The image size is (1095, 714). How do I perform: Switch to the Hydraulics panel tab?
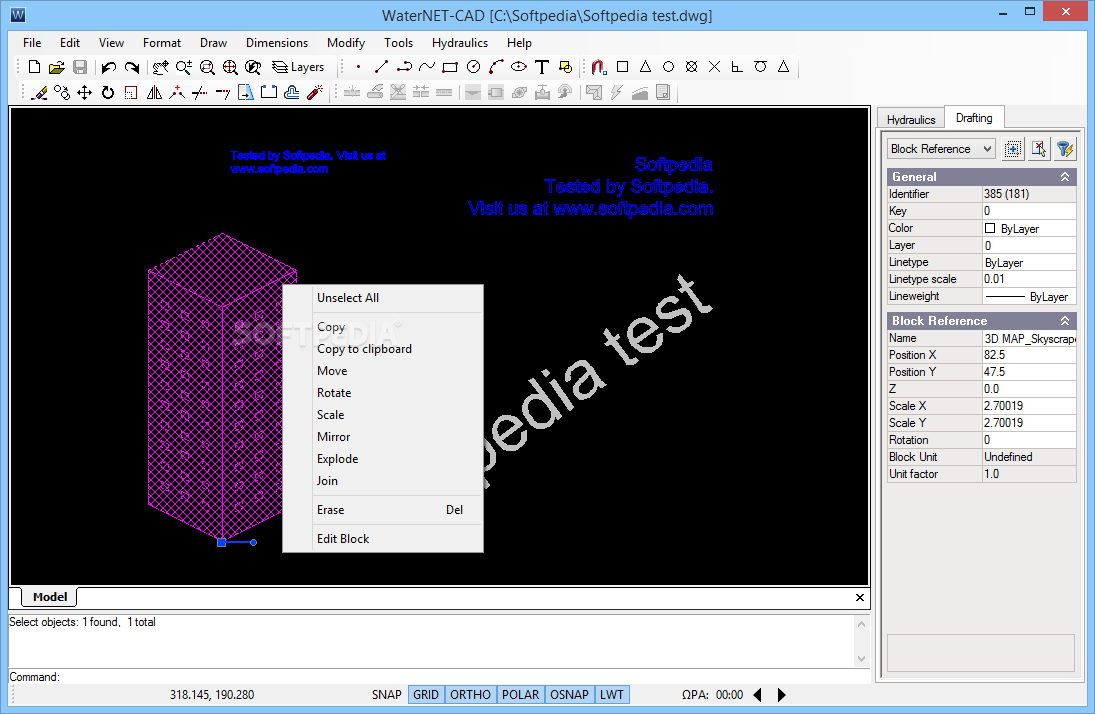(x=911, y=119)
